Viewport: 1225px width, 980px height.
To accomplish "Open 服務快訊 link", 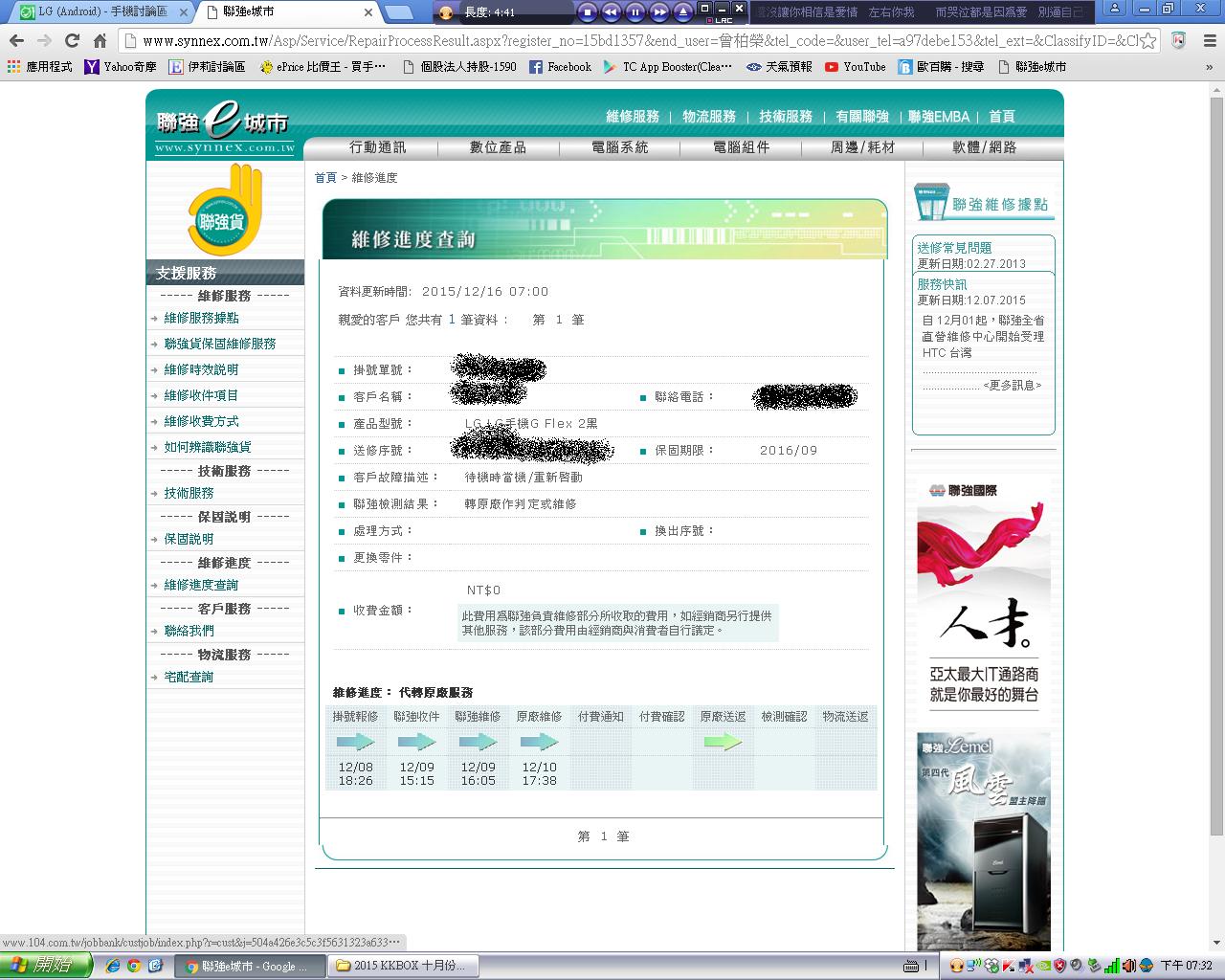I will (x=942, y=284).
